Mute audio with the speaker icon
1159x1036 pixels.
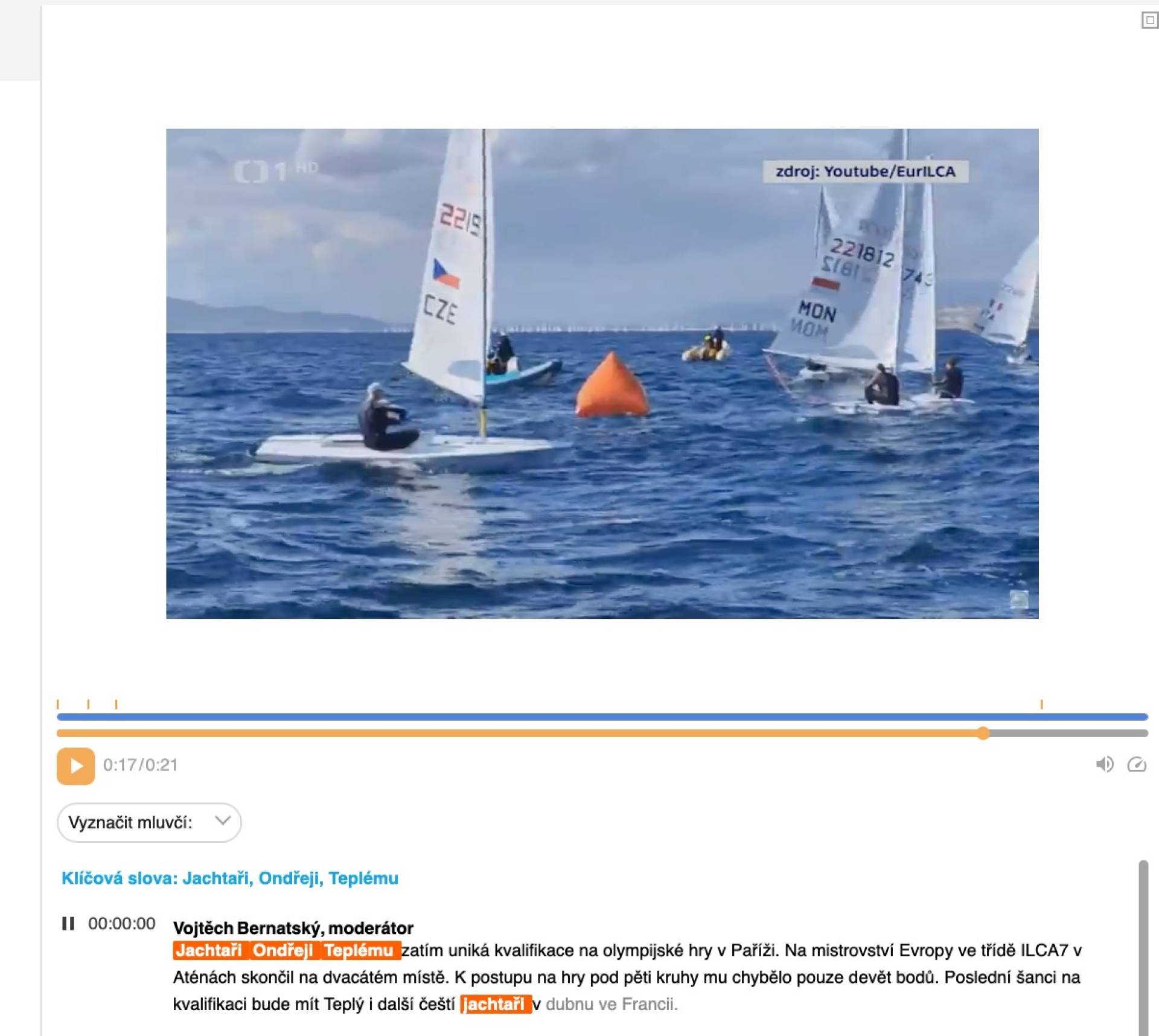point(1104,764)
